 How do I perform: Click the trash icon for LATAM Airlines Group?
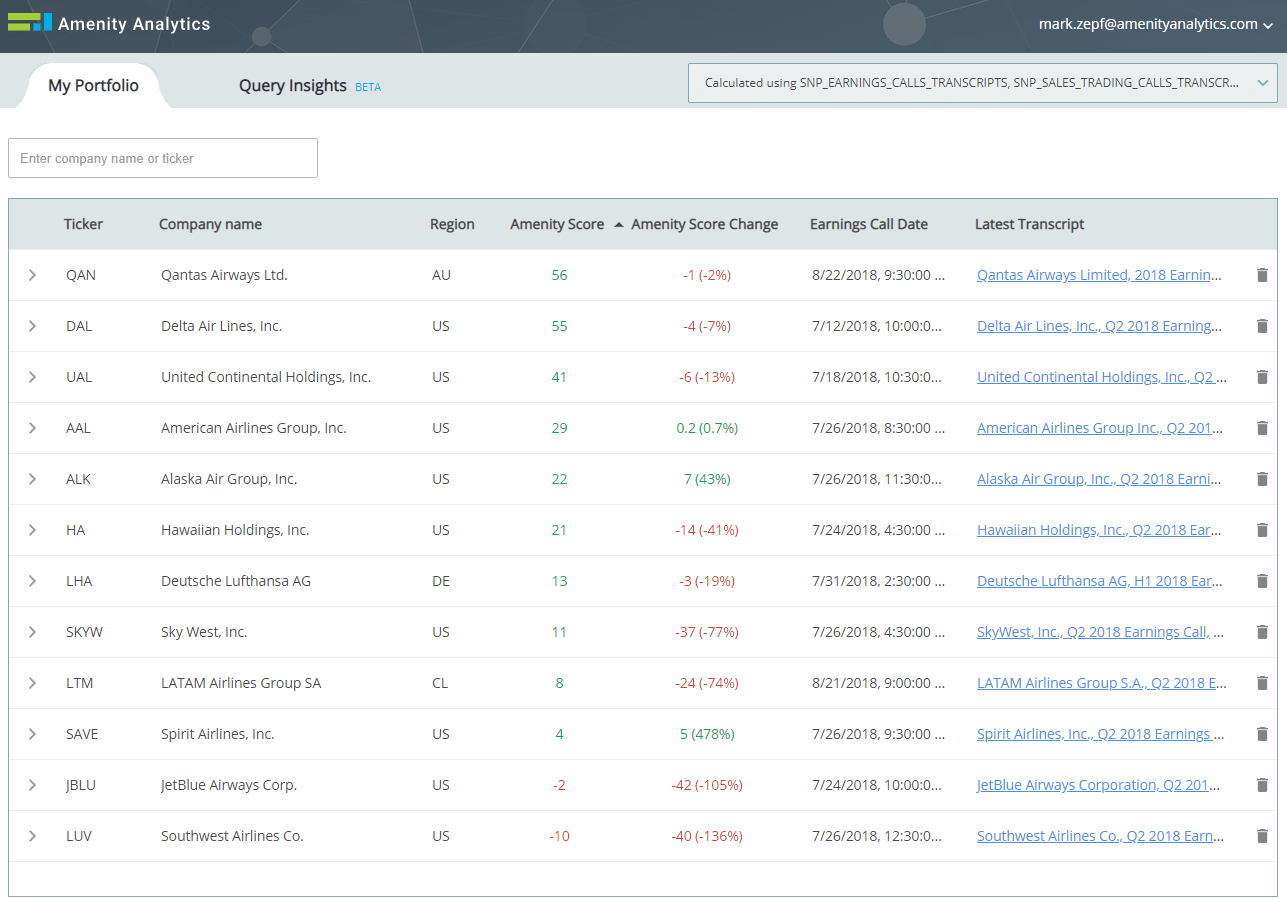tap(1262, 683)
